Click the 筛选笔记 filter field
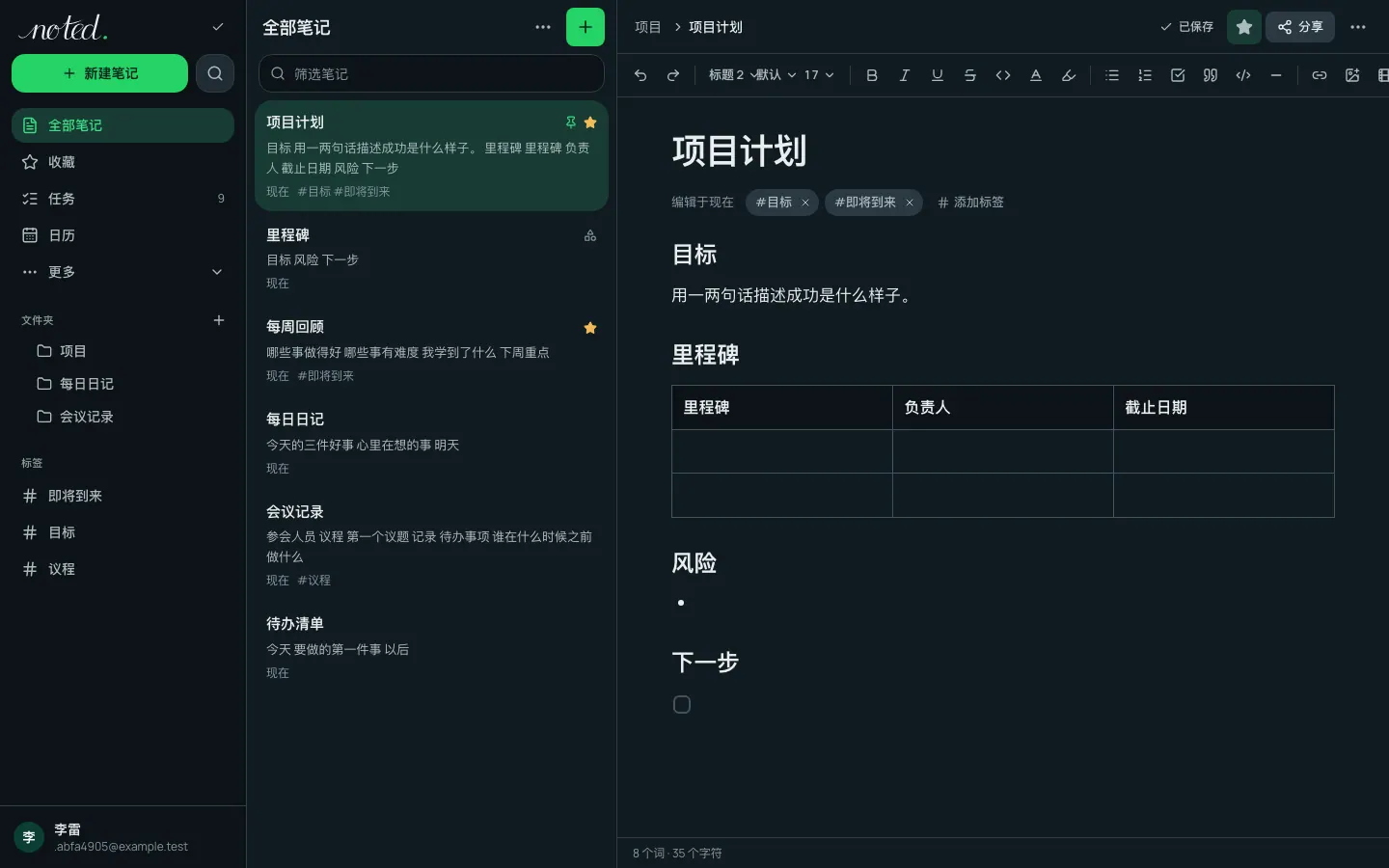The image size is (1389, 868). click(431, 73)
